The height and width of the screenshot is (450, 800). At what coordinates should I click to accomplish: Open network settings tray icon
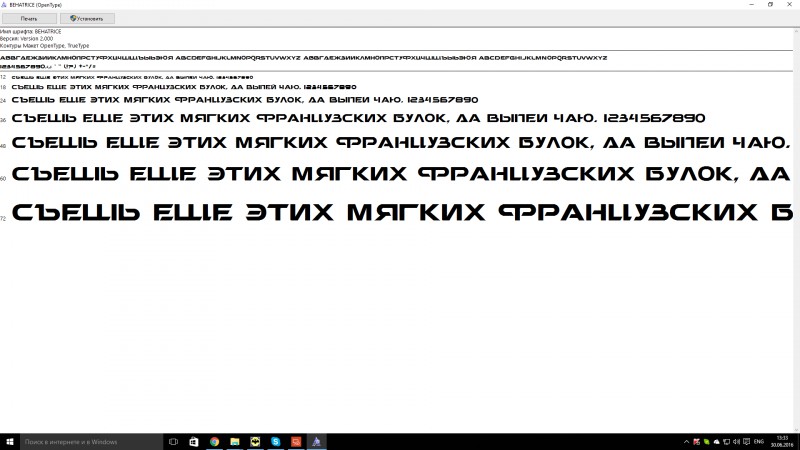727,442
